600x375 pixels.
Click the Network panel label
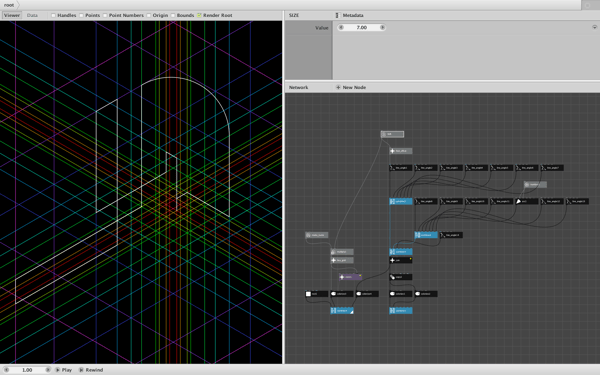coord(298,87)
